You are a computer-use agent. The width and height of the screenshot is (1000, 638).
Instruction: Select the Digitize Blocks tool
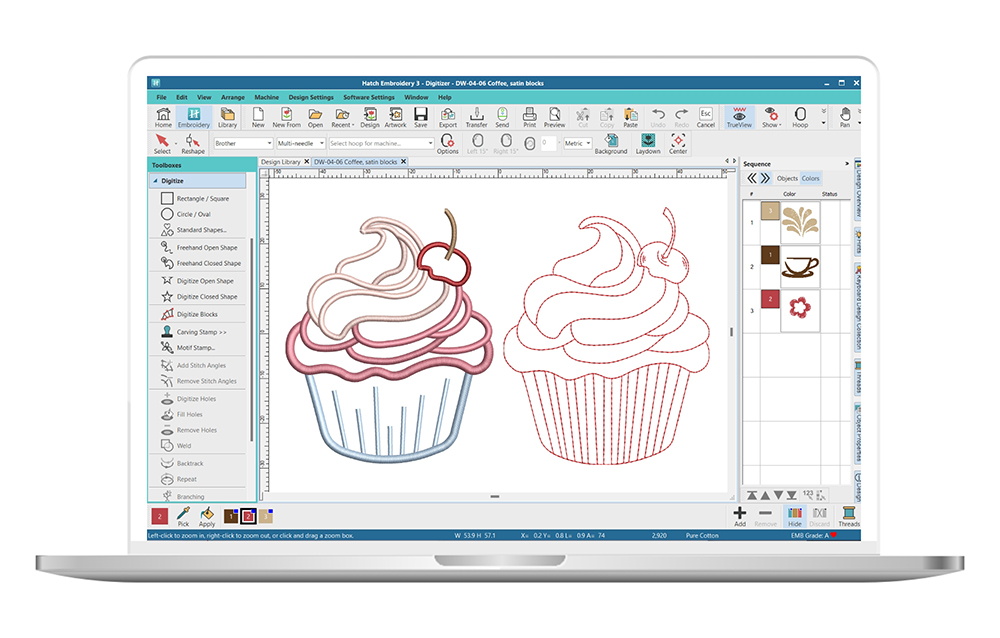[196, 314]
